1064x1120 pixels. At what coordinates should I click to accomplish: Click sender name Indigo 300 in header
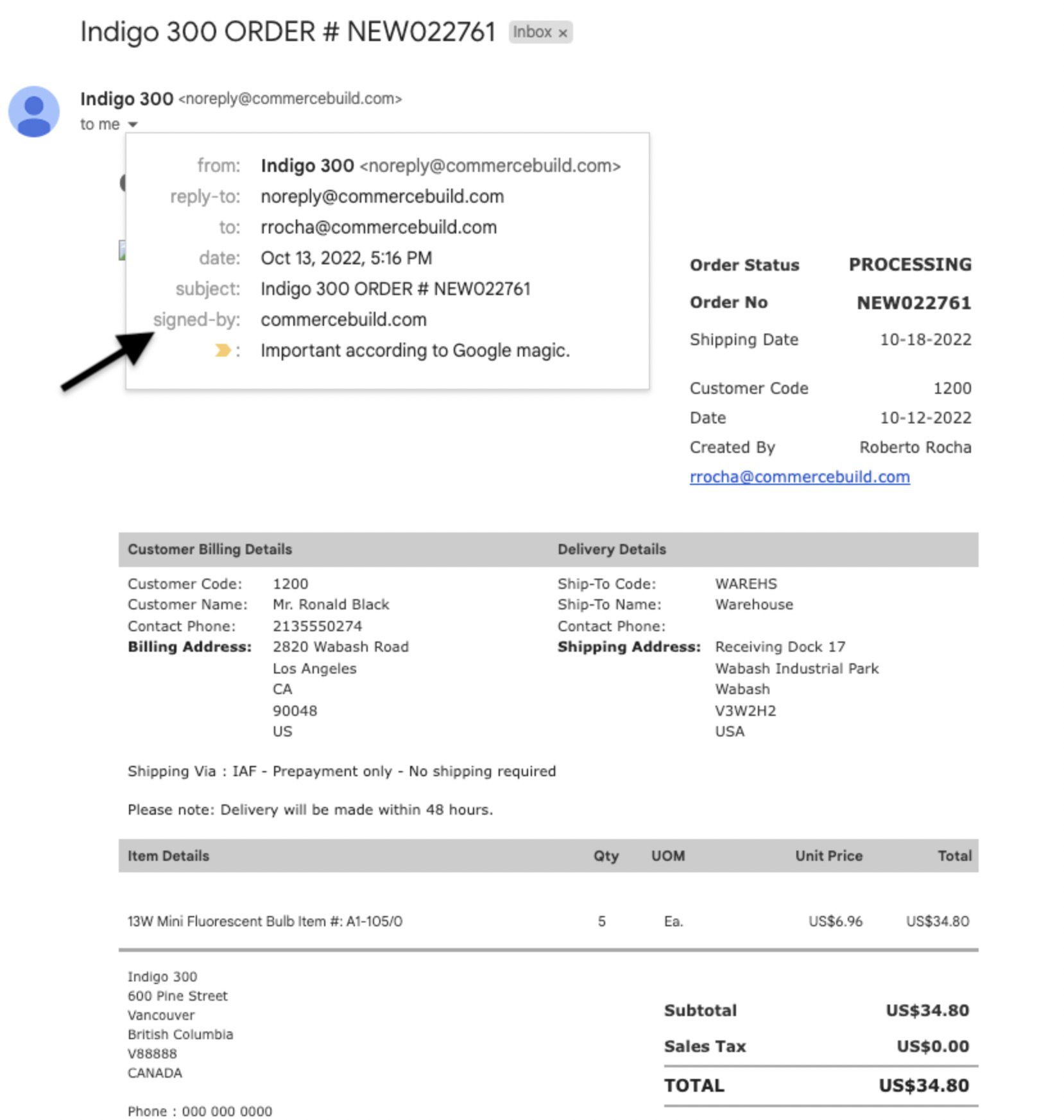(x=126, y=99)
